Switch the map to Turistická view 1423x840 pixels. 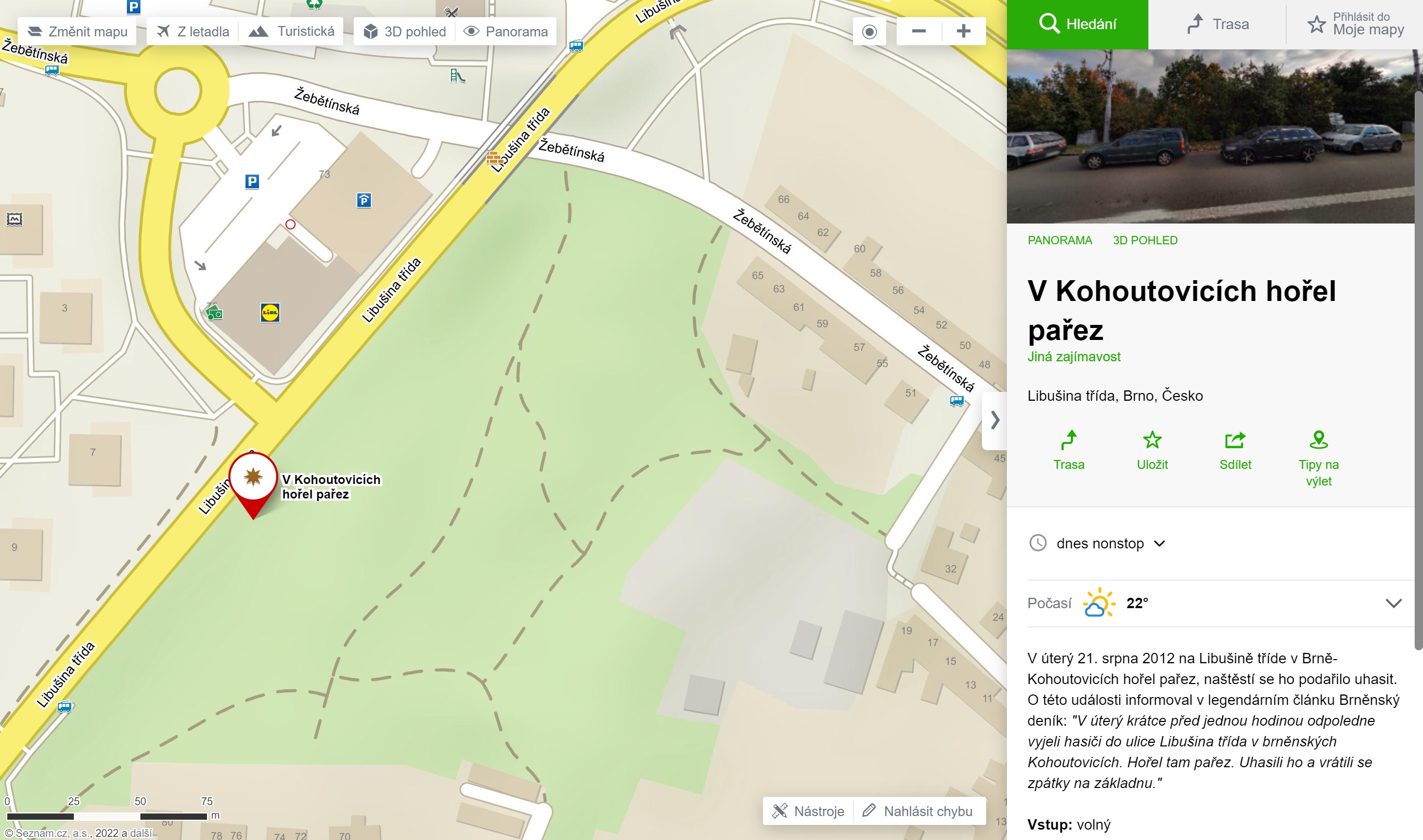(292, 31)
